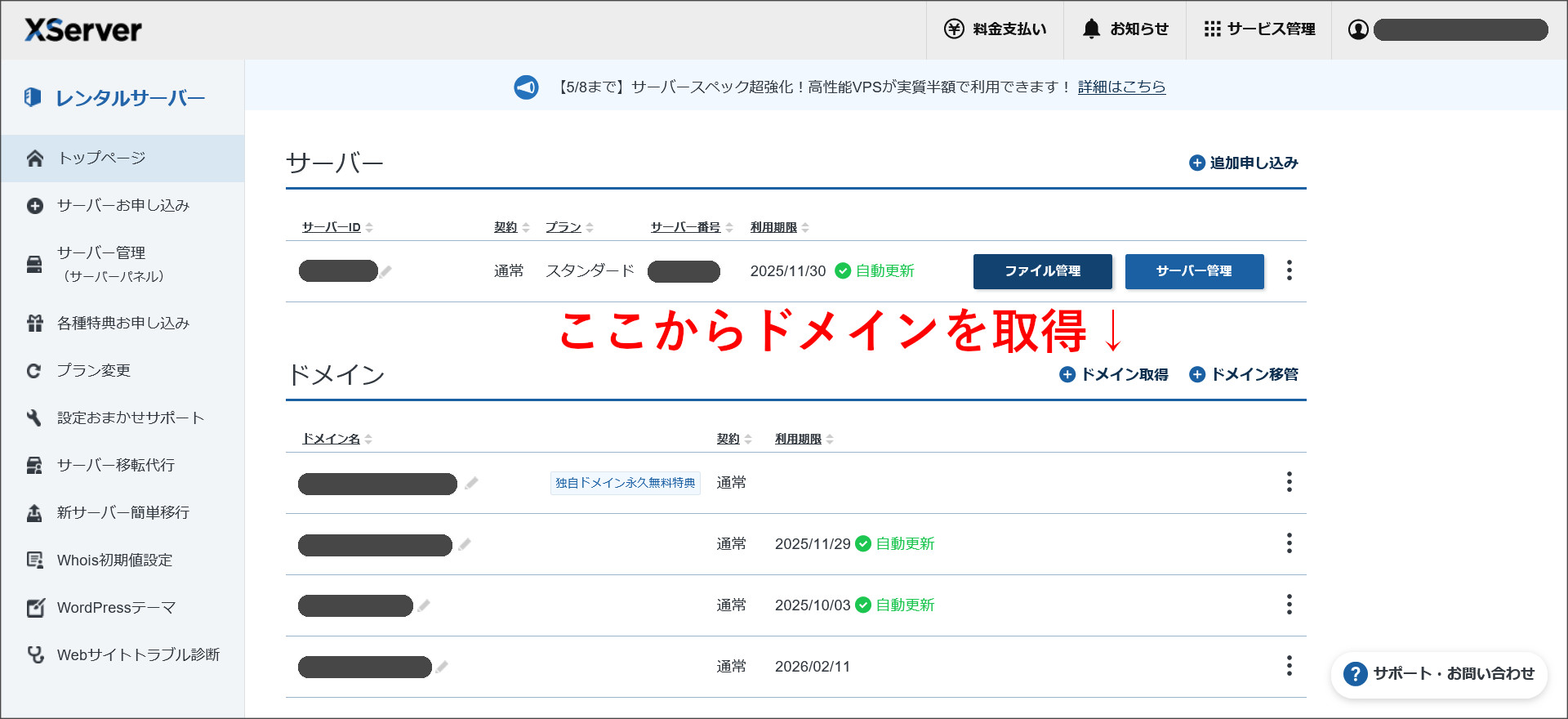Viewport: 1568px width, 719px height.
Task: Click レンタルサーバー sidebar heading
Action: tap(115, 98)
